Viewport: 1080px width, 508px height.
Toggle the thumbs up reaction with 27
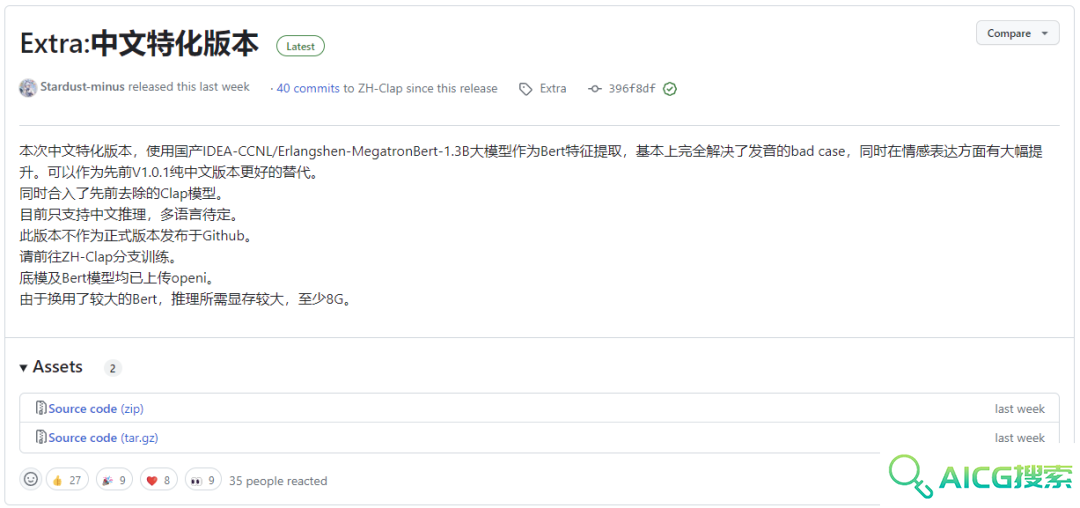click(68, 480)
